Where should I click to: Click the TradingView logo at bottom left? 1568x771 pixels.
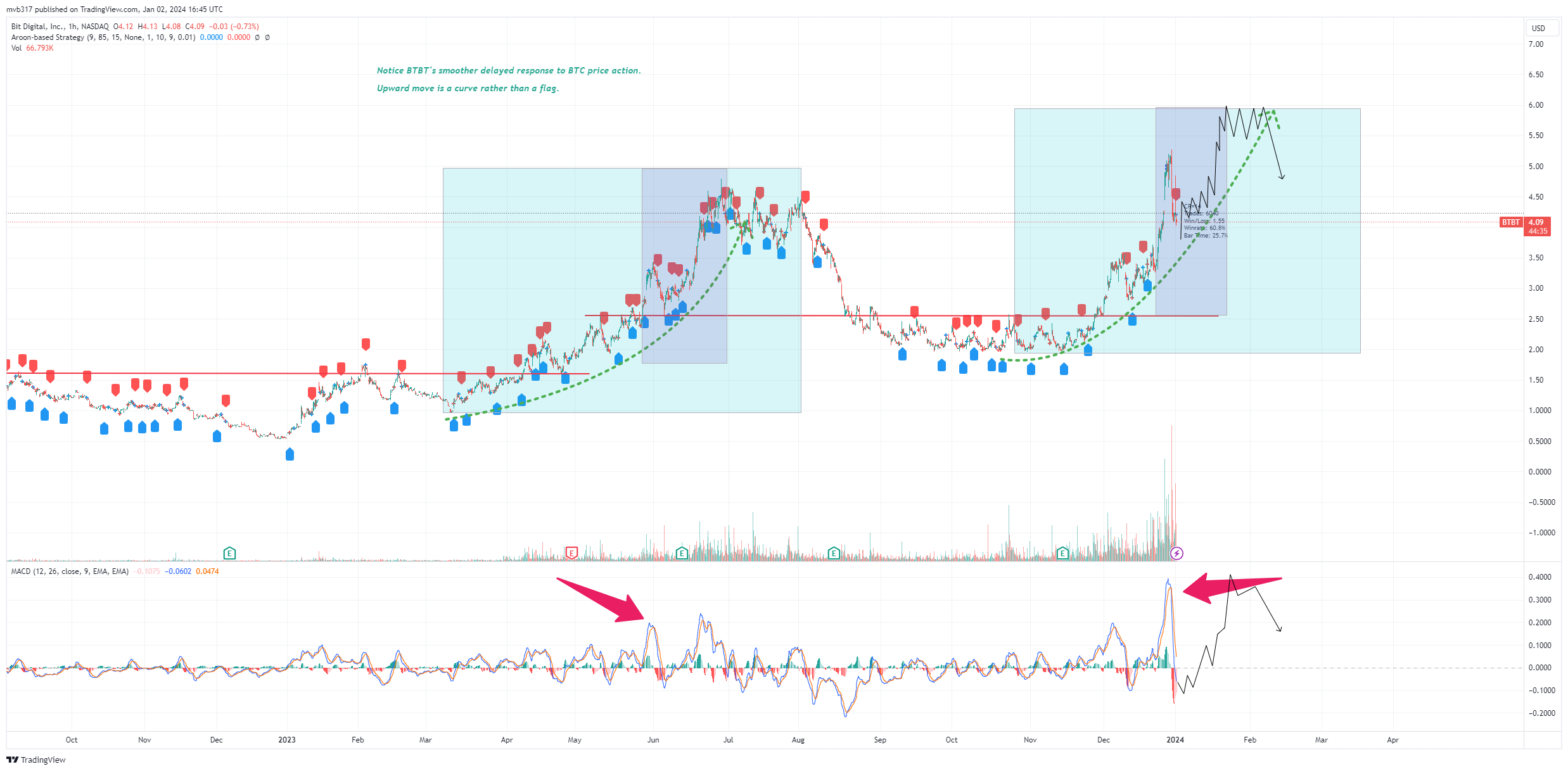[36, 760]
